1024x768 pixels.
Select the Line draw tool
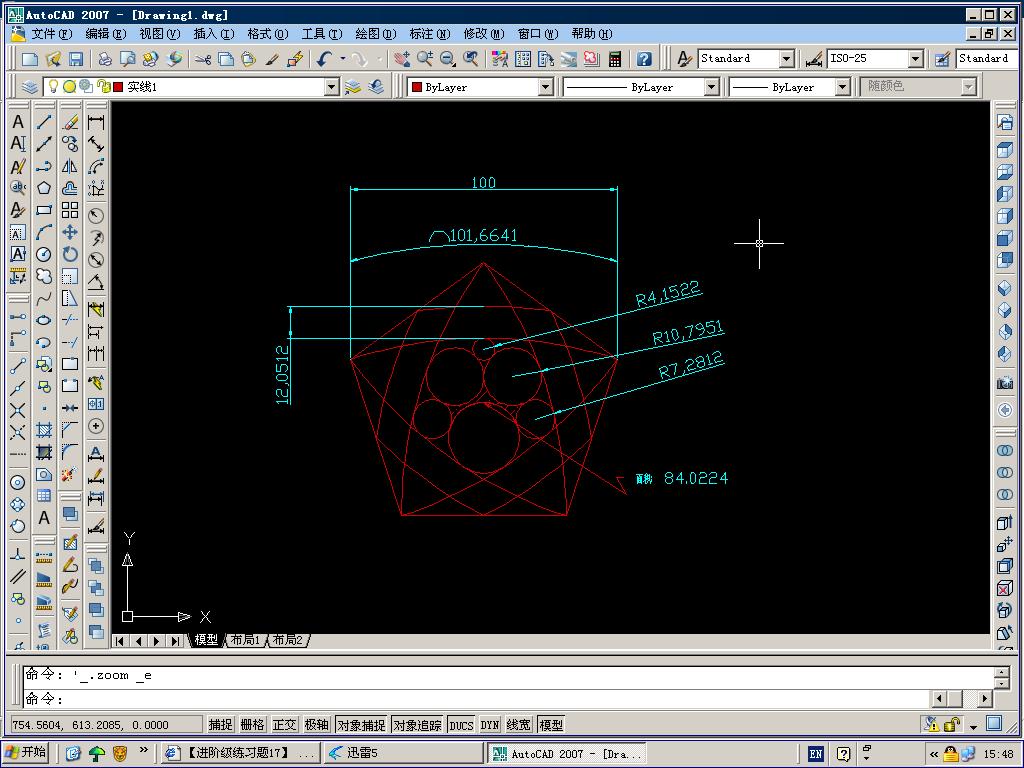44,122
